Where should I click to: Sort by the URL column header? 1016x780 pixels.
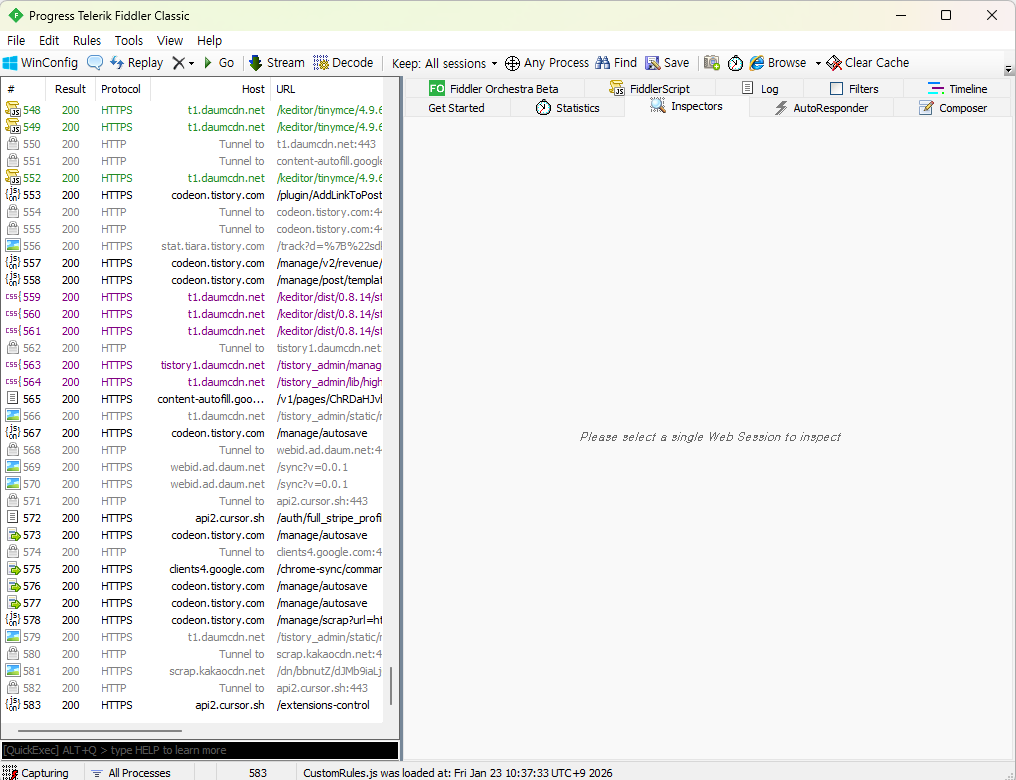[327, 89]
